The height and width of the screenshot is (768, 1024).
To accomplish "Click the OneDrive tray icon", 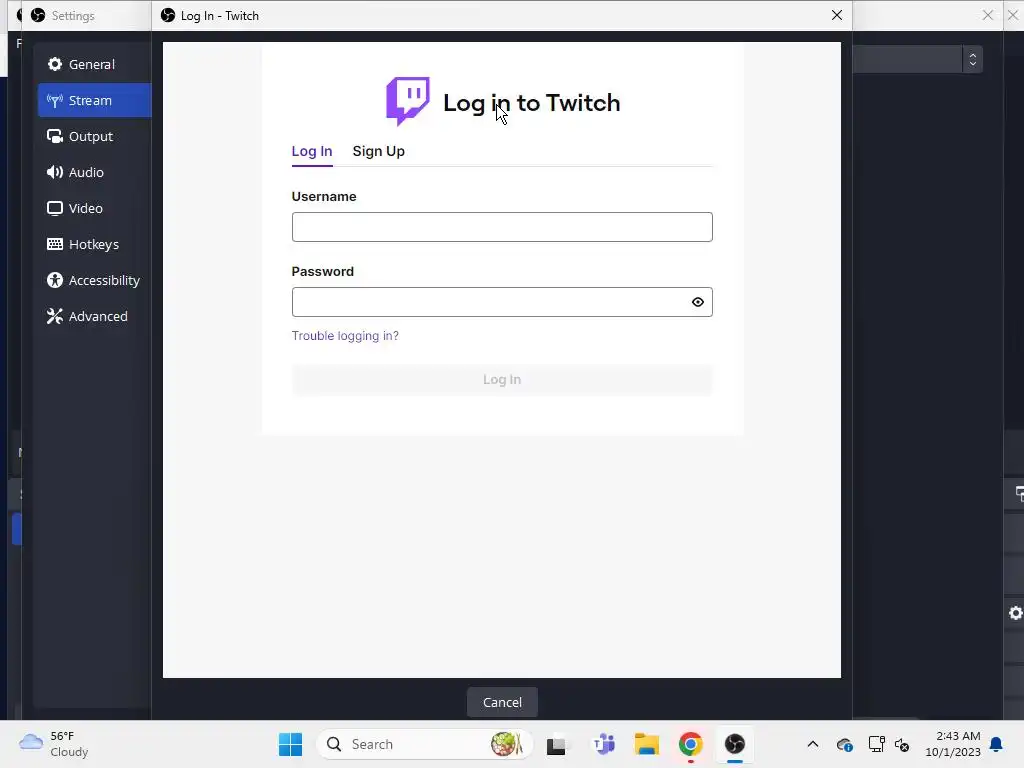I will (844, 744).
